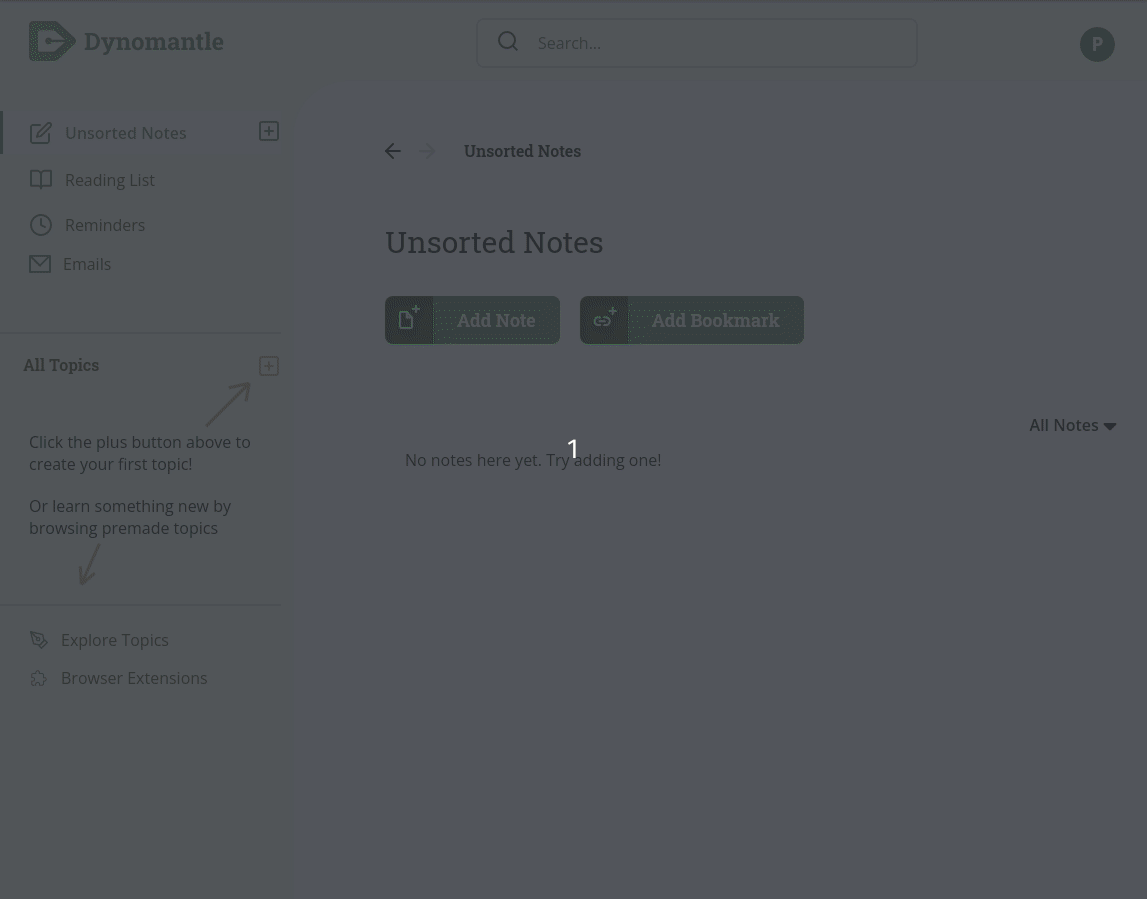
Task: Focus the Search input field
Action: (x=696, y=43)
